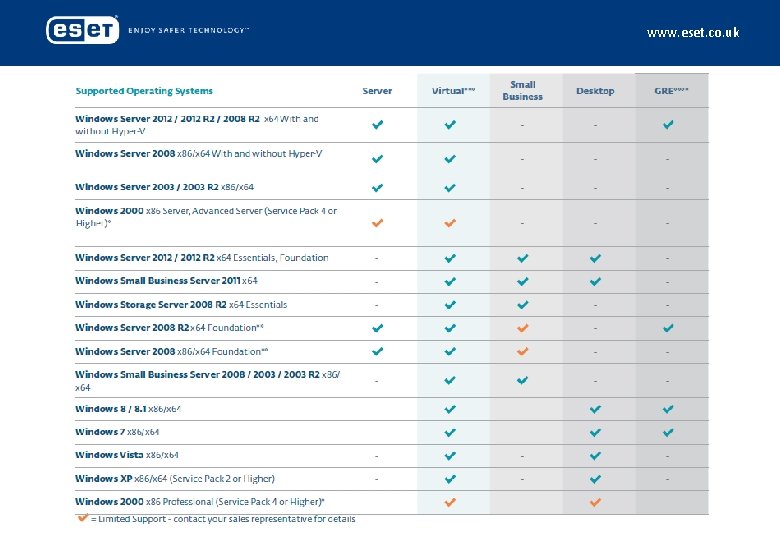Screen dimensions: 780x540
Task: Open the www.eset.co.uk link
Action: 693,33
